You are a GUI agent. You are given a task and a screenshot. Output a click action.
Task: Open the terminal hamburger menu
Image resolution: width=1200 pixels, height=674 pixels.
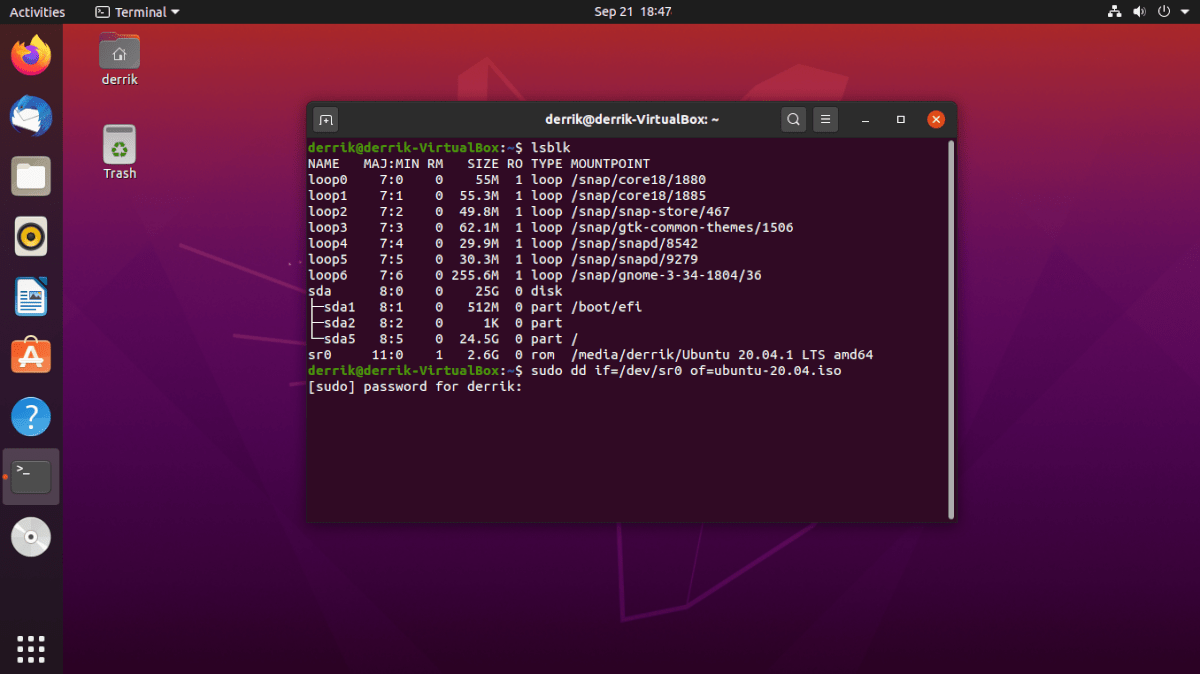(825, 119)
